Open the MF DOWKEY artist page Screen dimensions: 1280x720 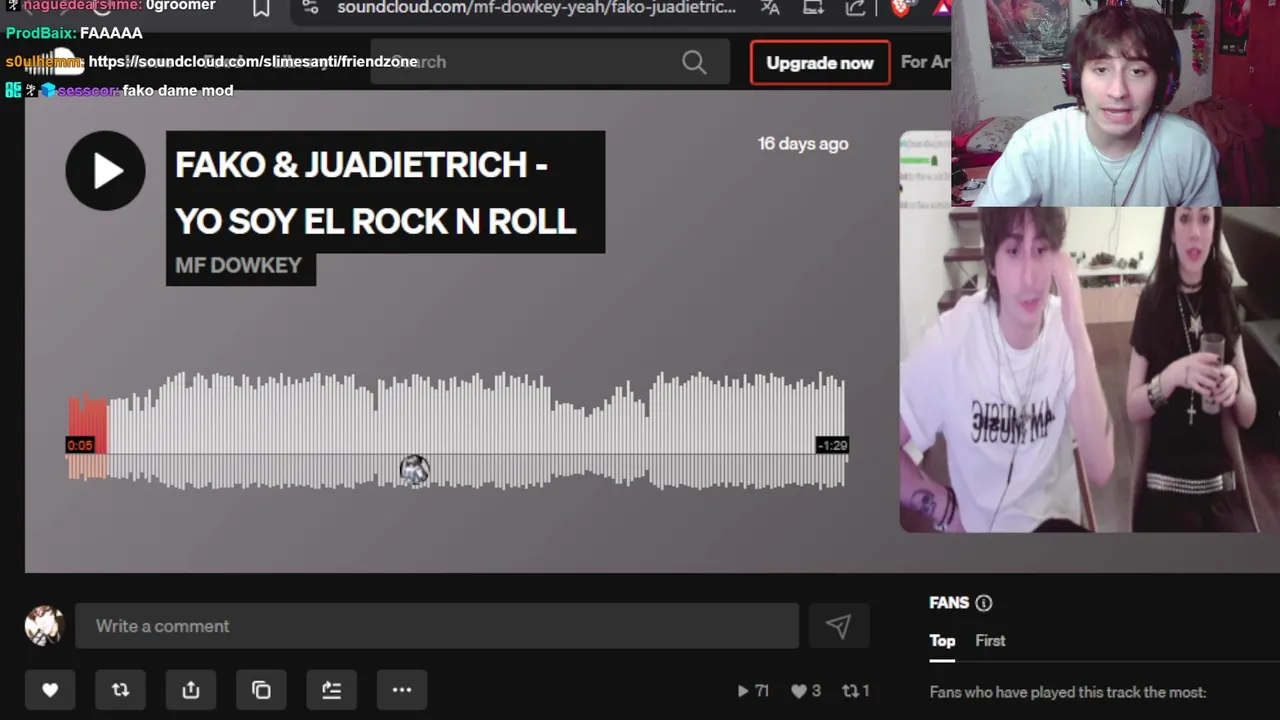tap(240, 265)
